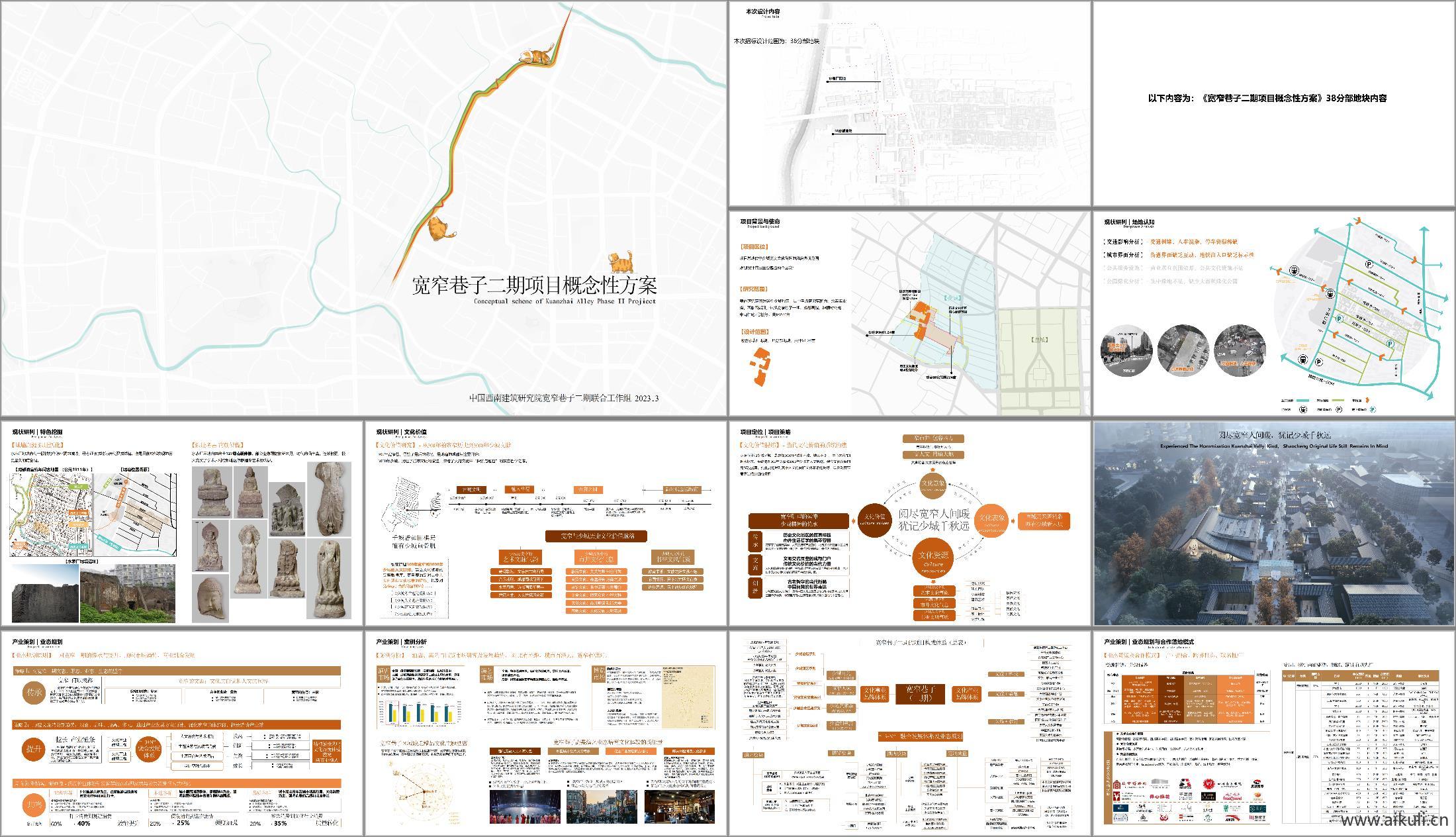Image resolution: width=1456 pixels, height=837 pixels.
Task: Click the 传承 orange circle badge
Action: pyautogui.click(x=34, y=692)
